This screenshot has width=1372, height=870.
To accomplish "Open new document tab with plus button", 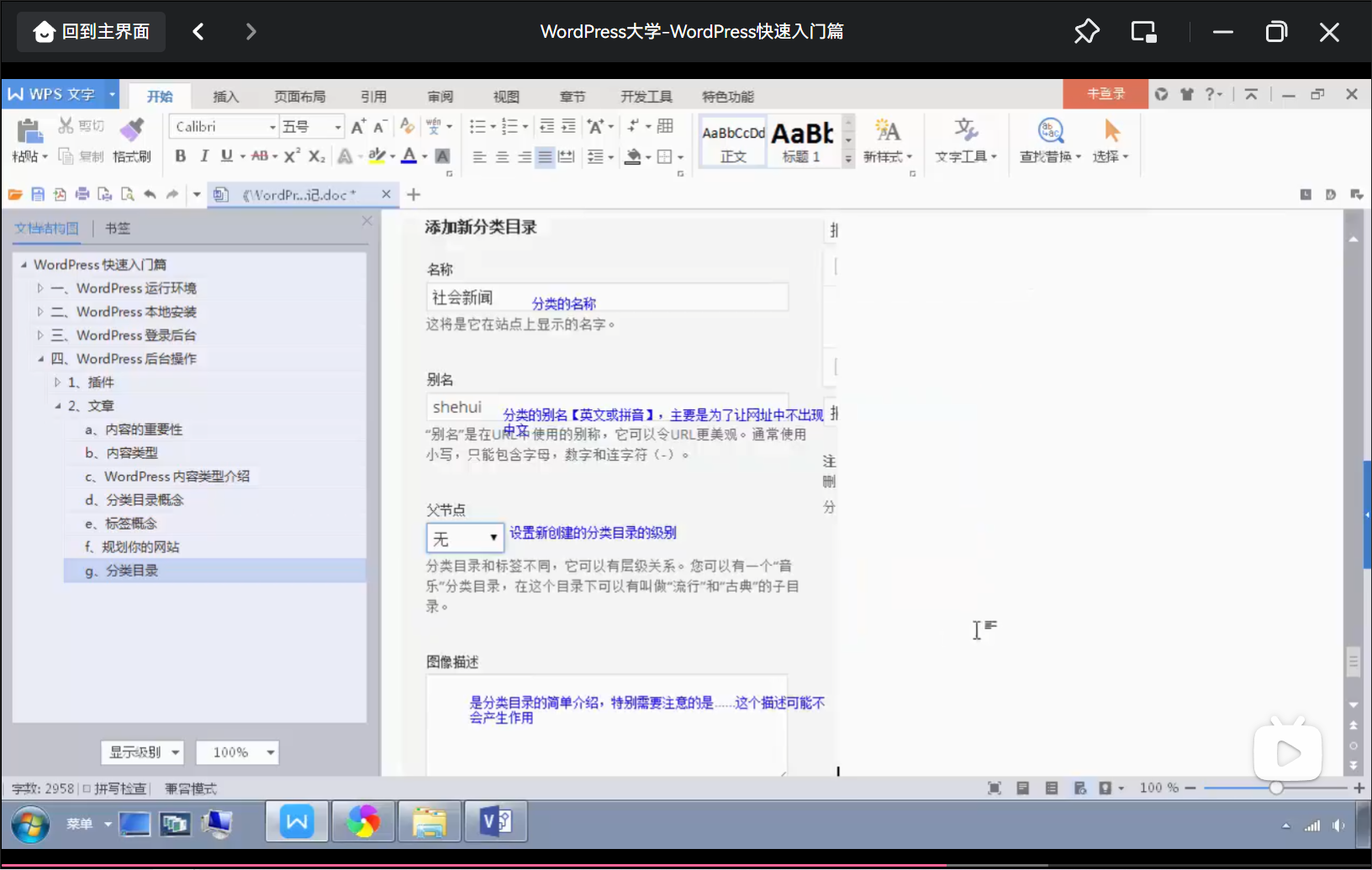I will [414, 195].
